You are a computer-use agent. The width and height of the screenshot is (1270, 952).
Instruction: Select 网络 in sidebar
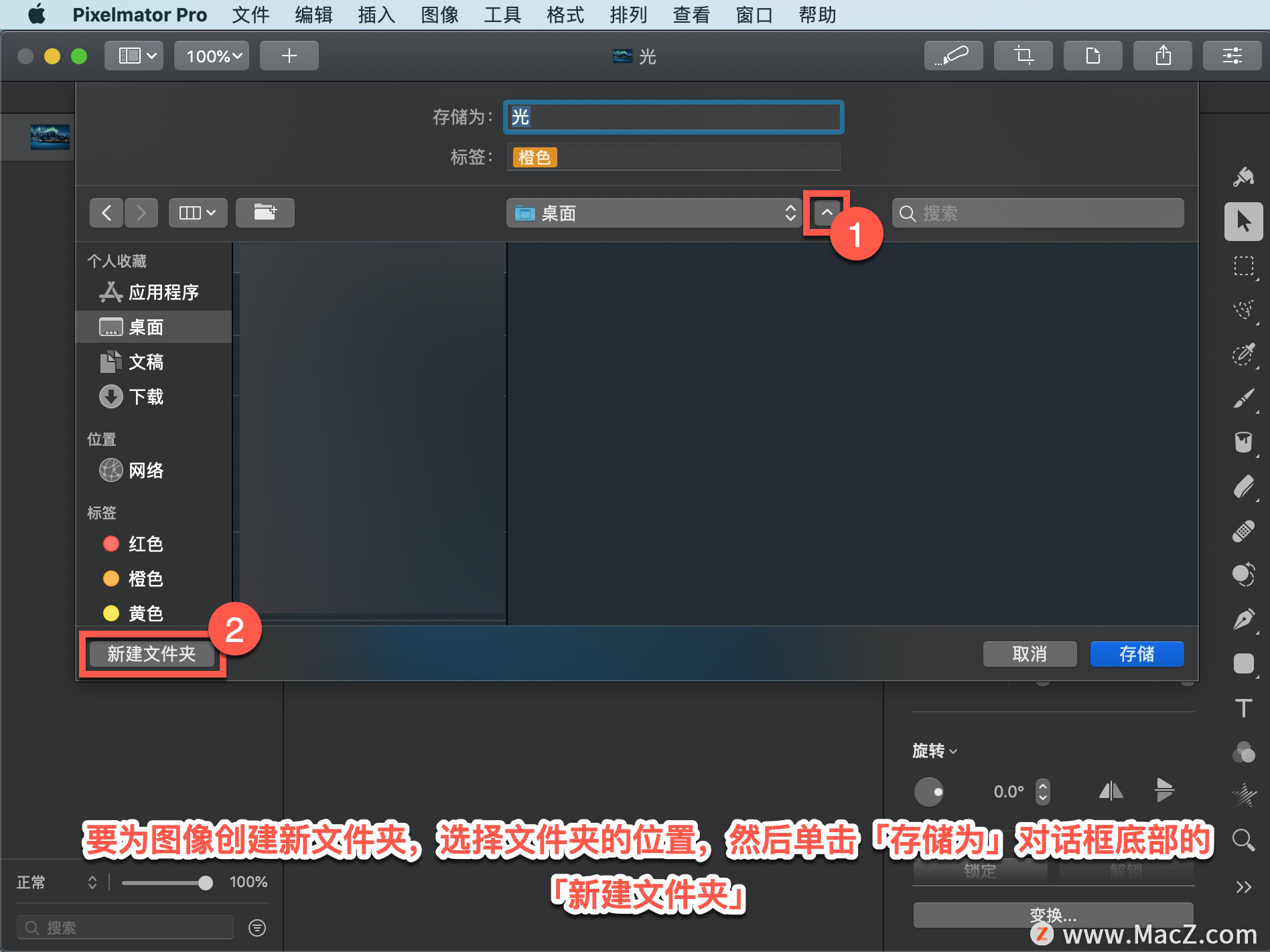click(x=154, y=471)
